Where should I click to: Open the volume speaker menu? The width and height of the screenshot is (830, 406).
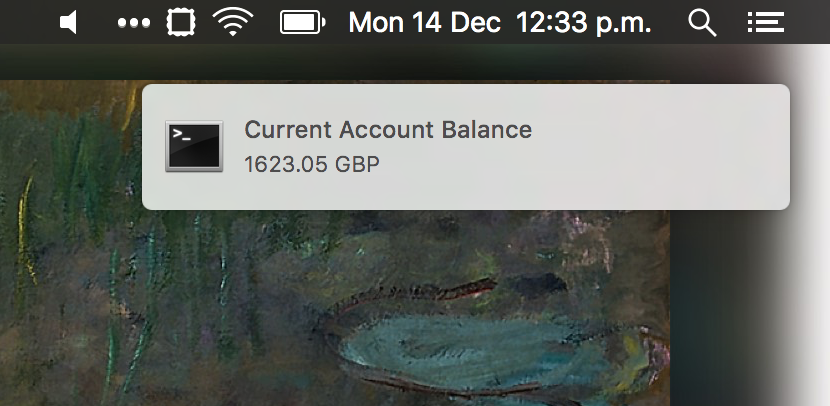[x=68, y=23]
